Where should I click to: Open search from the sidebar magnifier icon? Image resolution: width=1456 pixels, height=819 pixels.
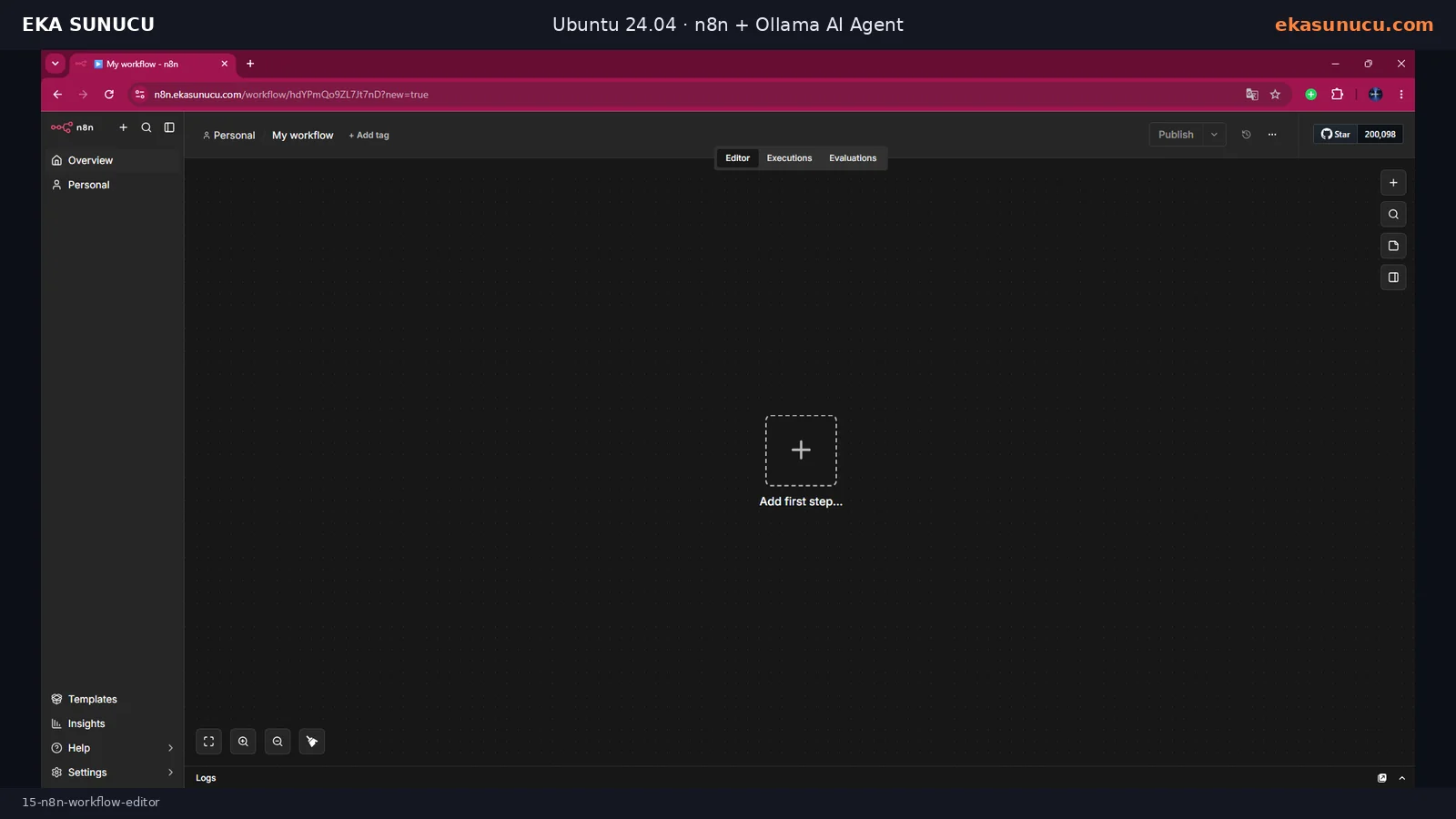click(x=147, y=127)
